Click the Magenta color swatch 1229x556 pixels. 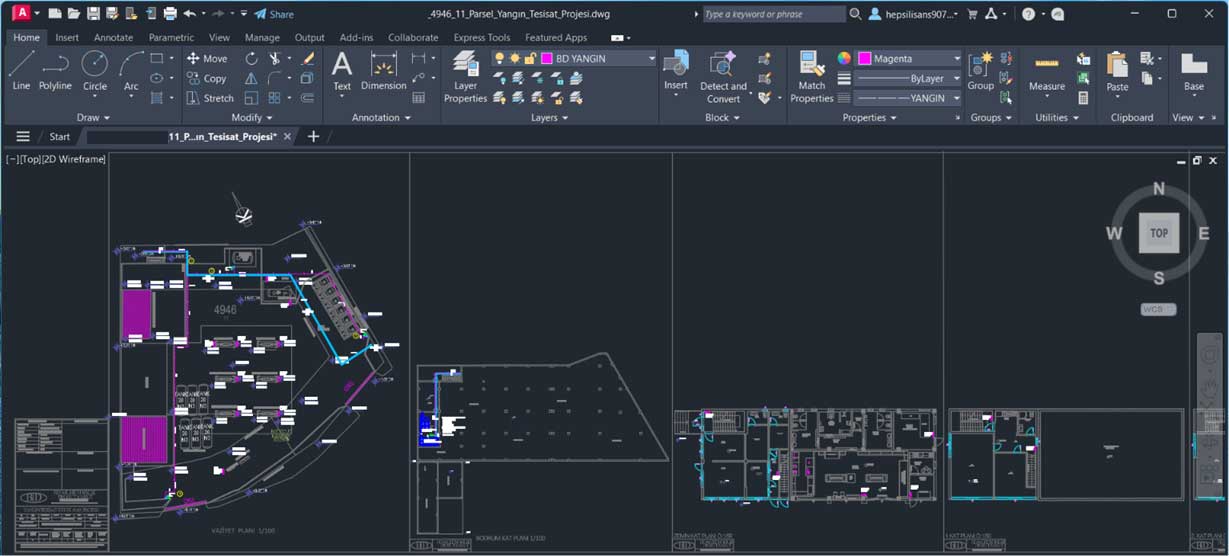point(865,58)
